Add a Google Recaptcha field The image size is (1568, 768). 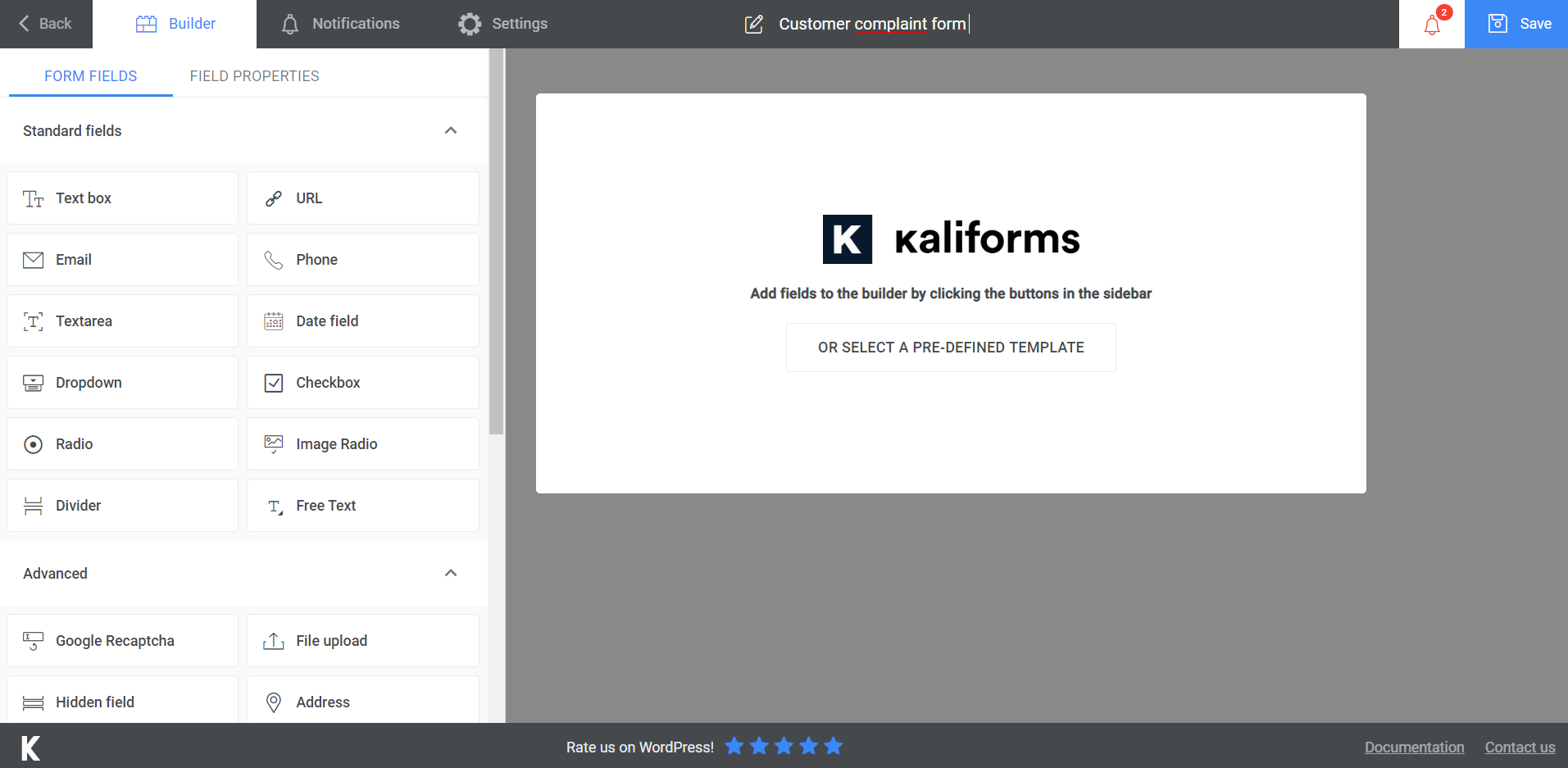122,640
